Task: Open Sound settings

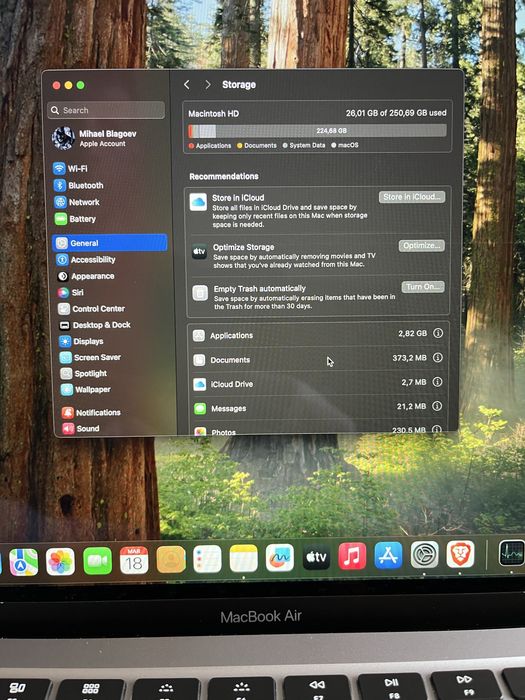Action: (81, 428)
